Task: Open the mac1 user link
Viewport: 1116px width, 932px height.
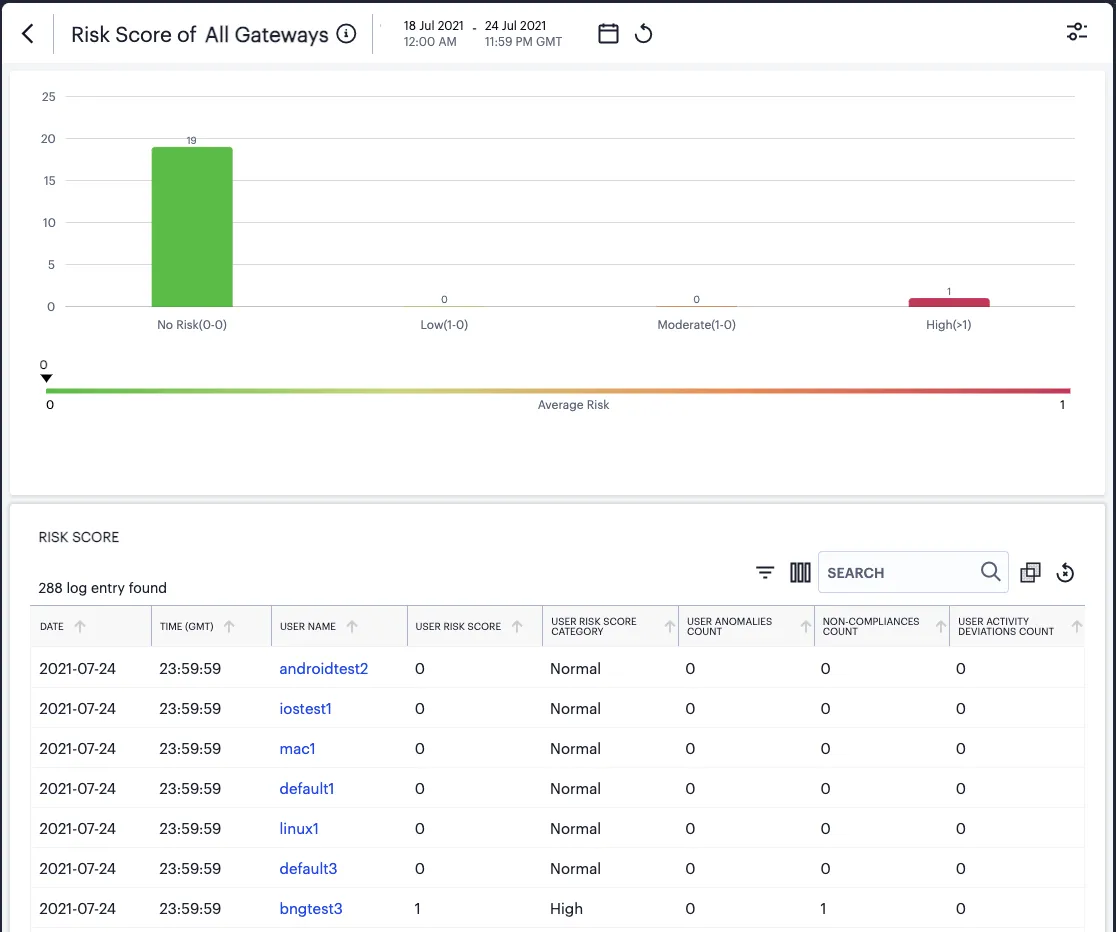Action: 297,748
